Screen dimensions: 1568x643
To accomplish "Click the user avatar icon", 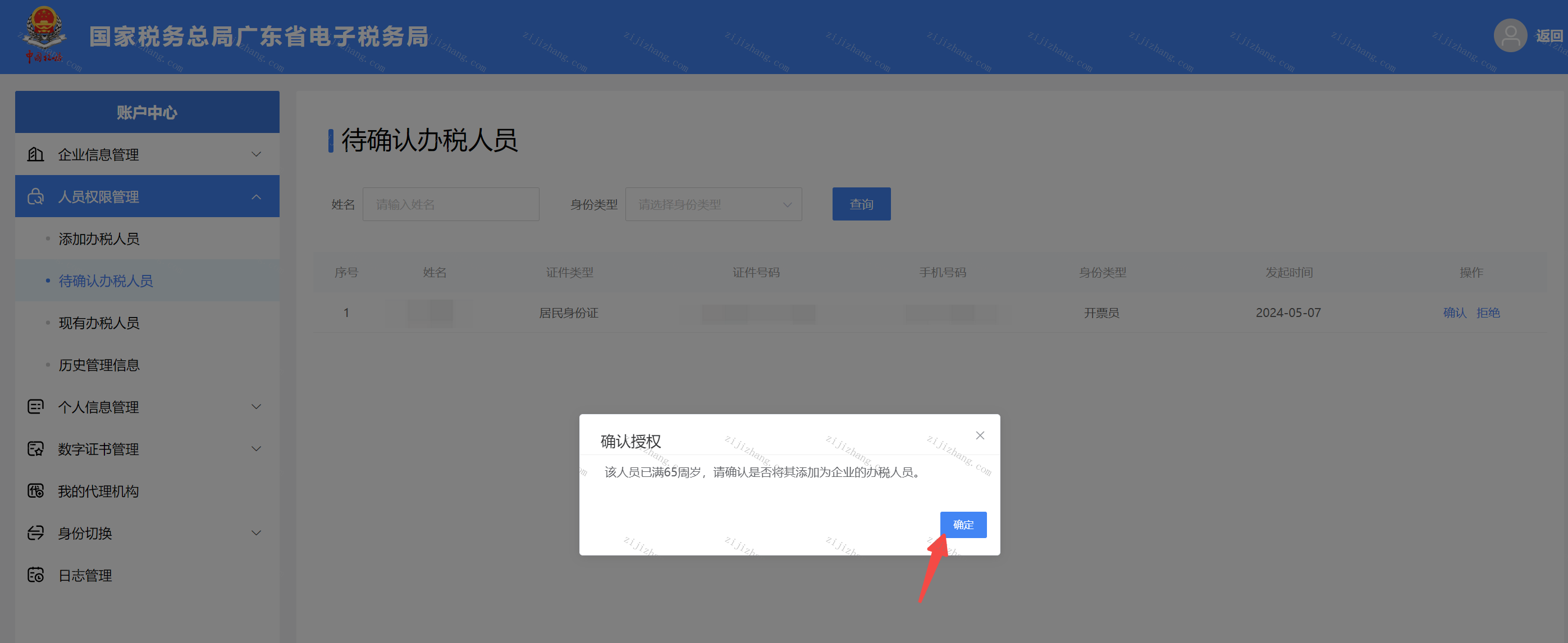I will click(1510, 36).
